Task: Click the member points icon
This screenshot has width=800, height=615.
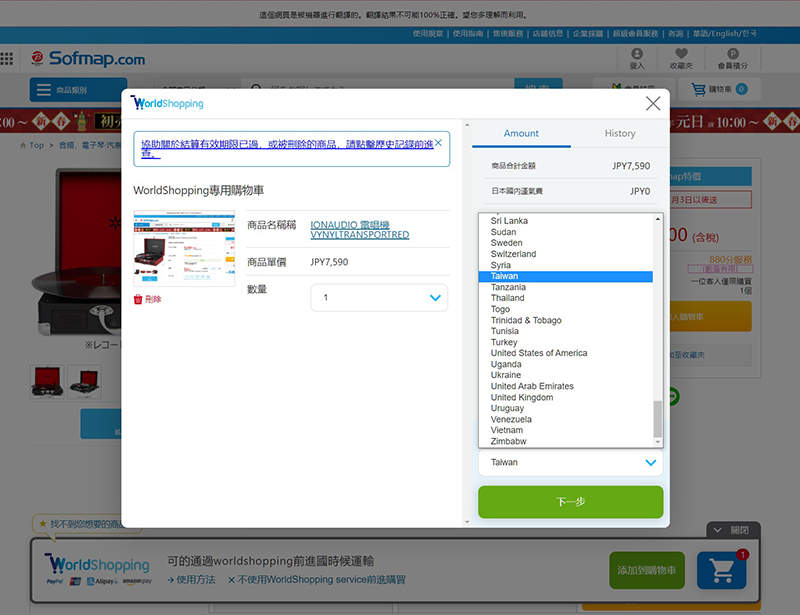Action: (x=733, y=58)
